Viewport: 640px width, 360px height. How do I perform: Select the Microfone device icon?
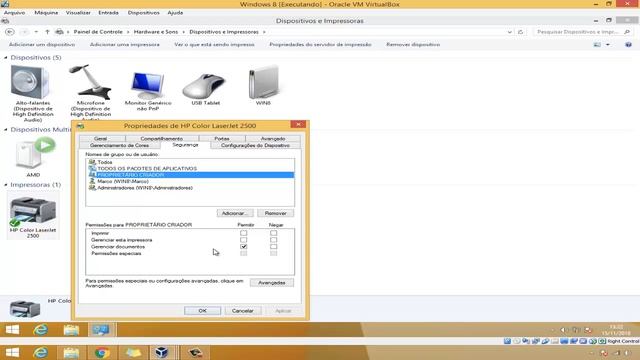coord(90,82)
